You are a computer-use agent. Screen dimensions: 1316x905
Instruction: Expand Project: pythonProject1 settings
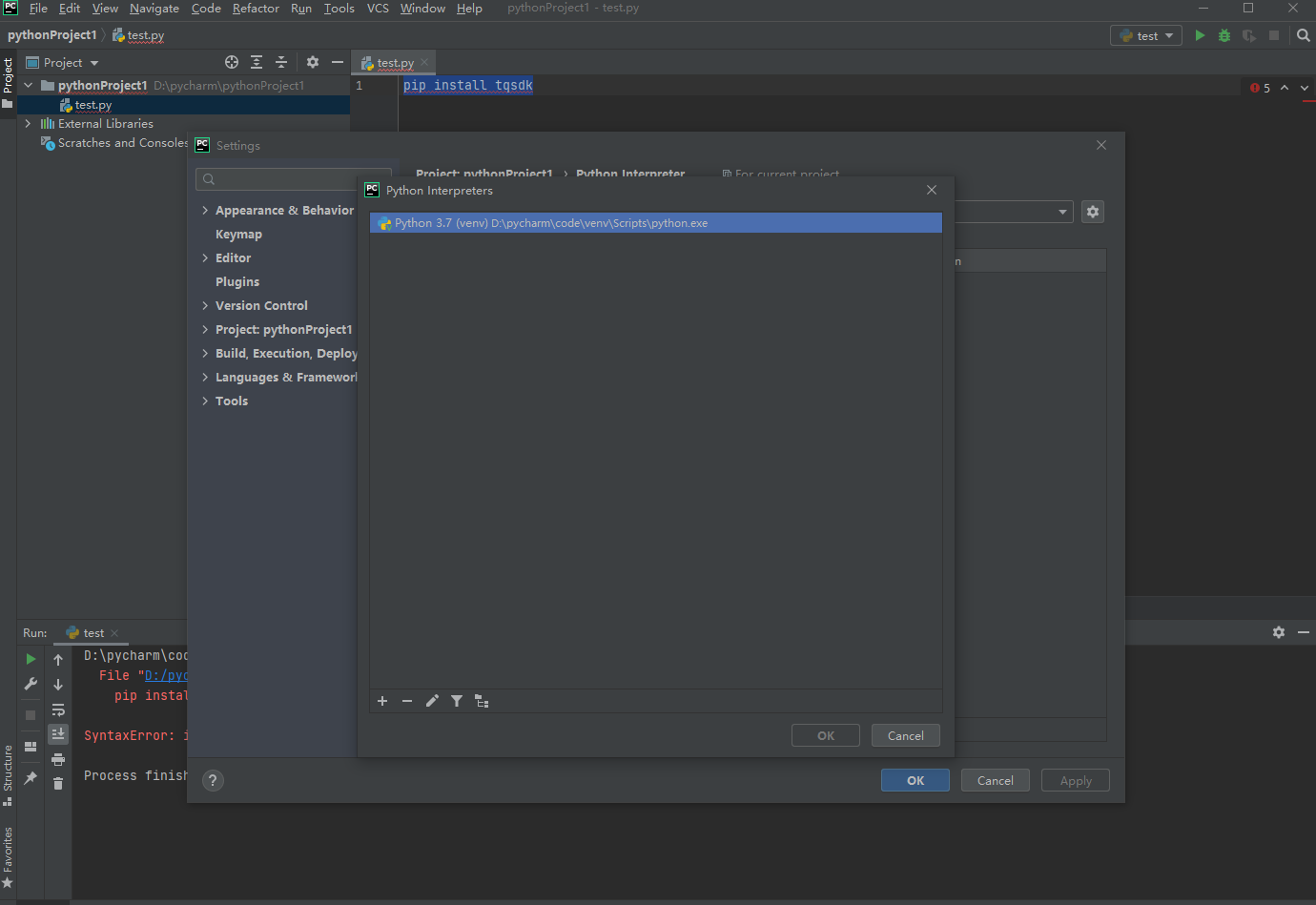pyautogui.click(x=205, y=330)
